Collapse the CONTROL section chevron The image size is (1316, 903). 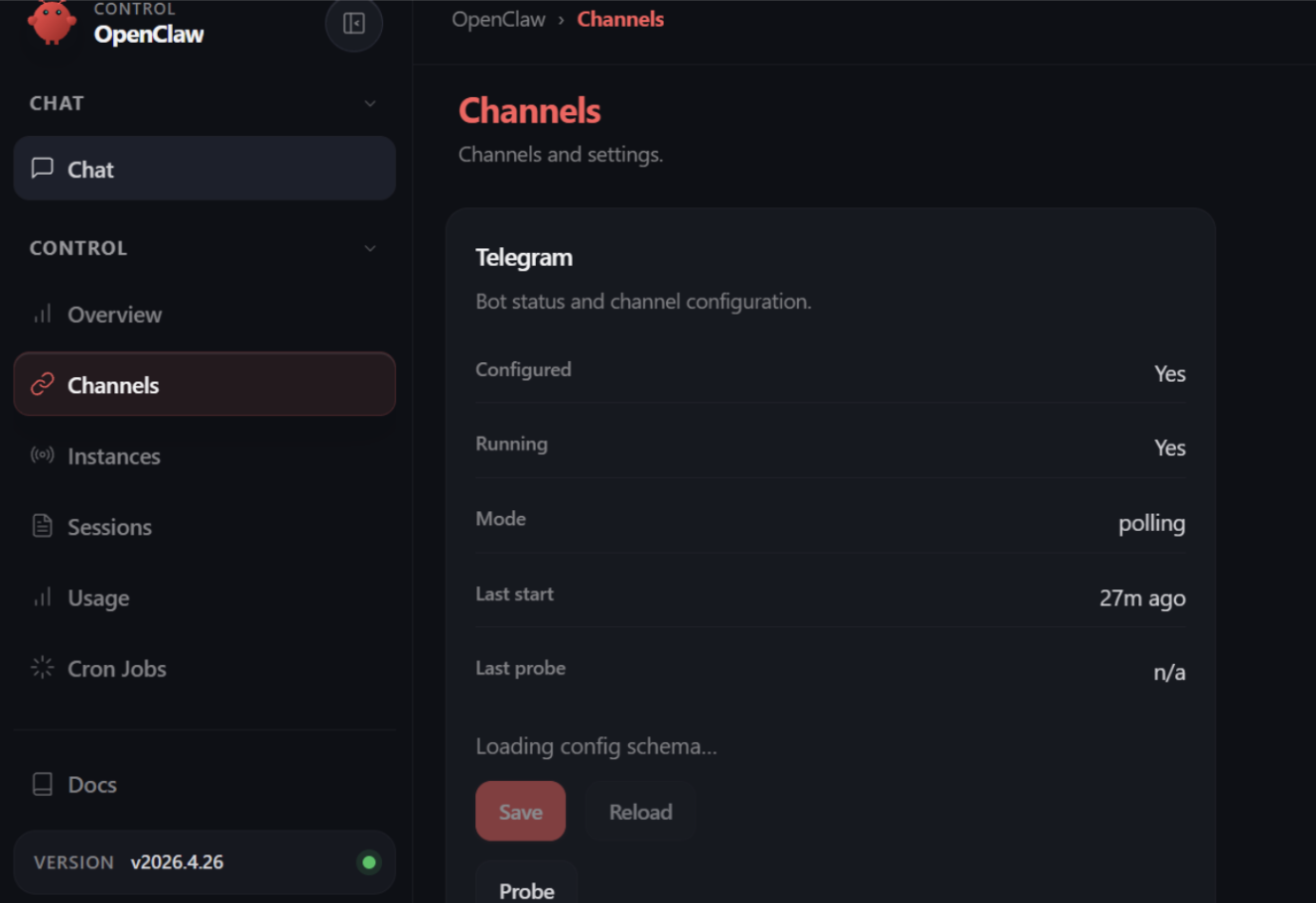point(370,248)
